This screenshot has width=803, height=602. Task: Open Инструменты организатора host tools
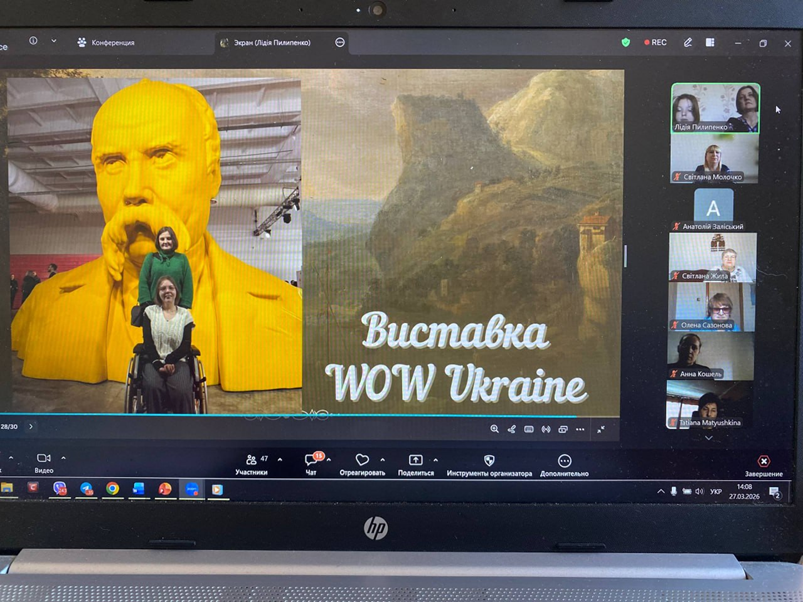point(489,461)
